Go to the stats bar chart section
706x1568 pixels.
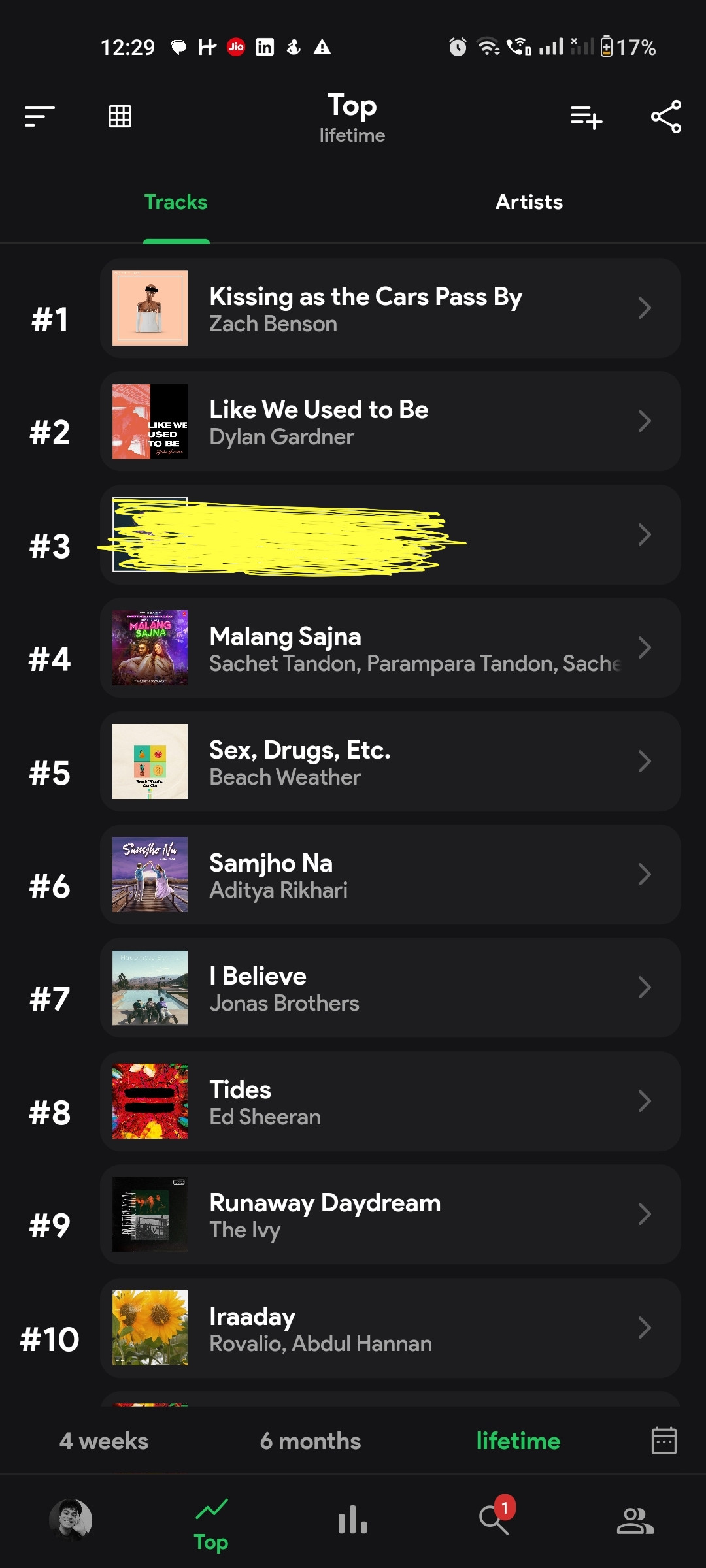point(353,1520)
